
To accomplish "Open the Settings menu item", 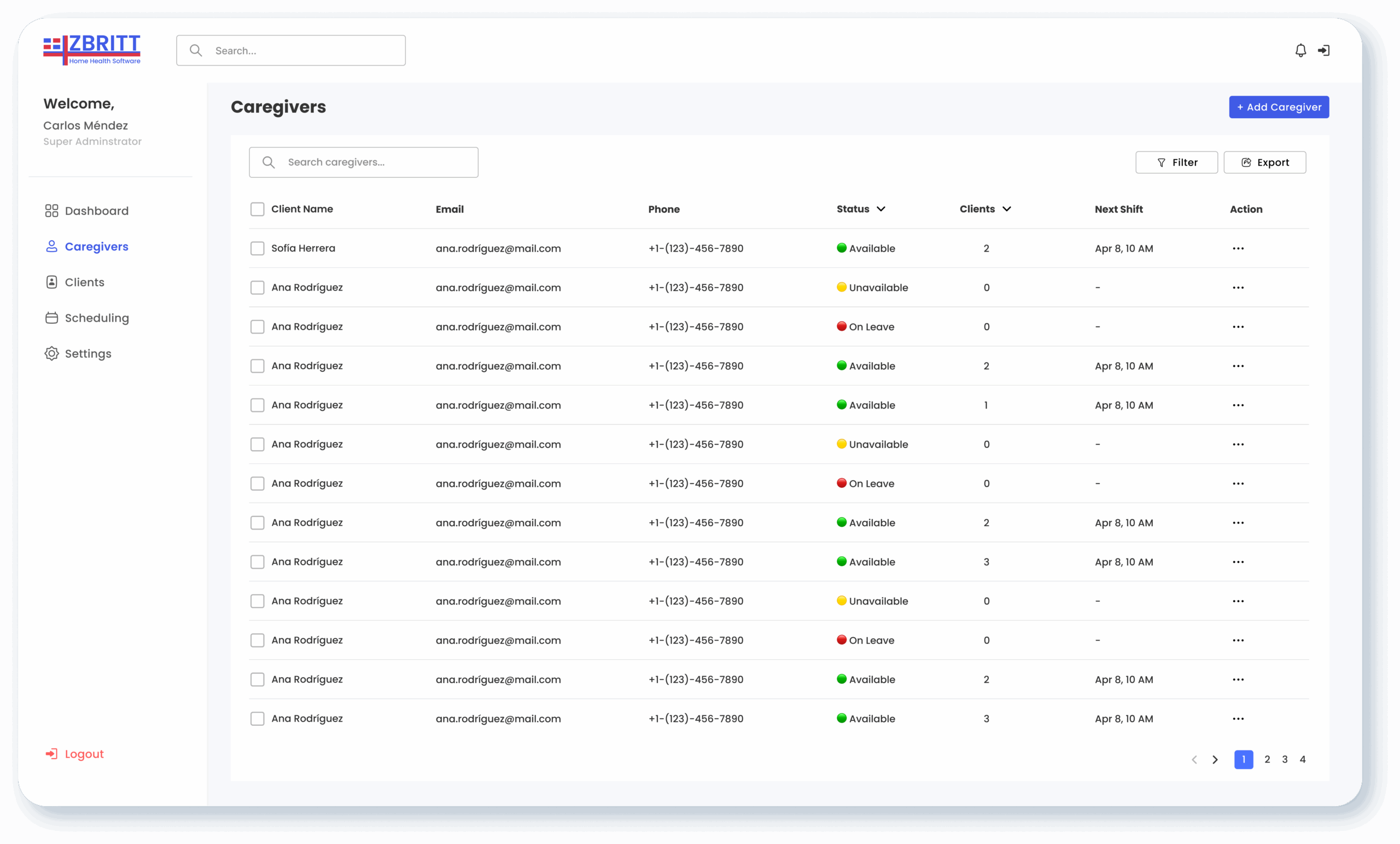I will pos(78,353).
